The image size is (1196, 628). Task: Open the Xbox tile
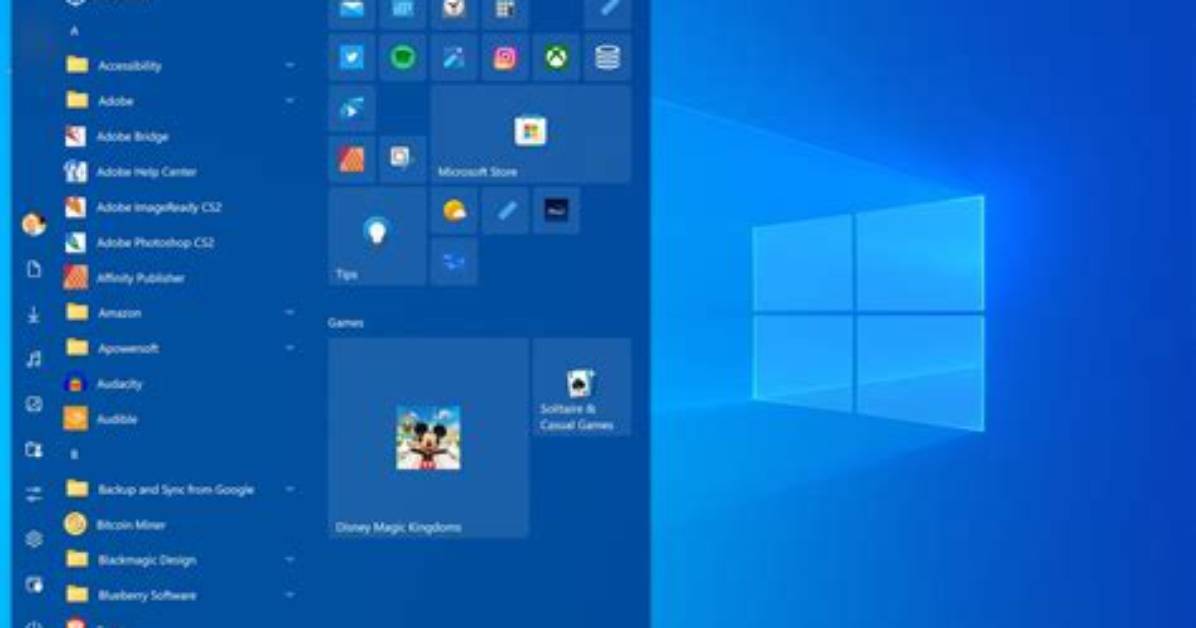[556, 57]
